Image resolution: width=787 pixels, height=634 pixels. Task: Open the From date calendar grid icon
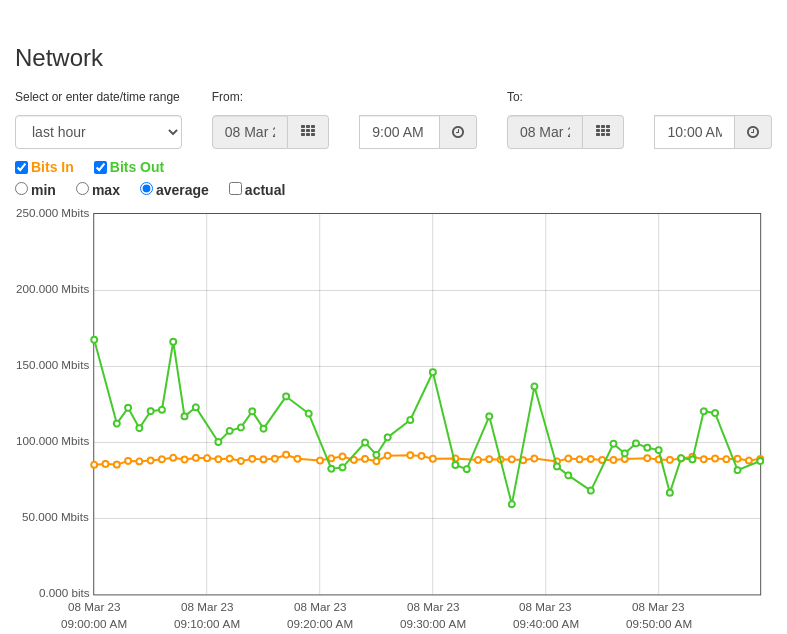pos(308,132)
